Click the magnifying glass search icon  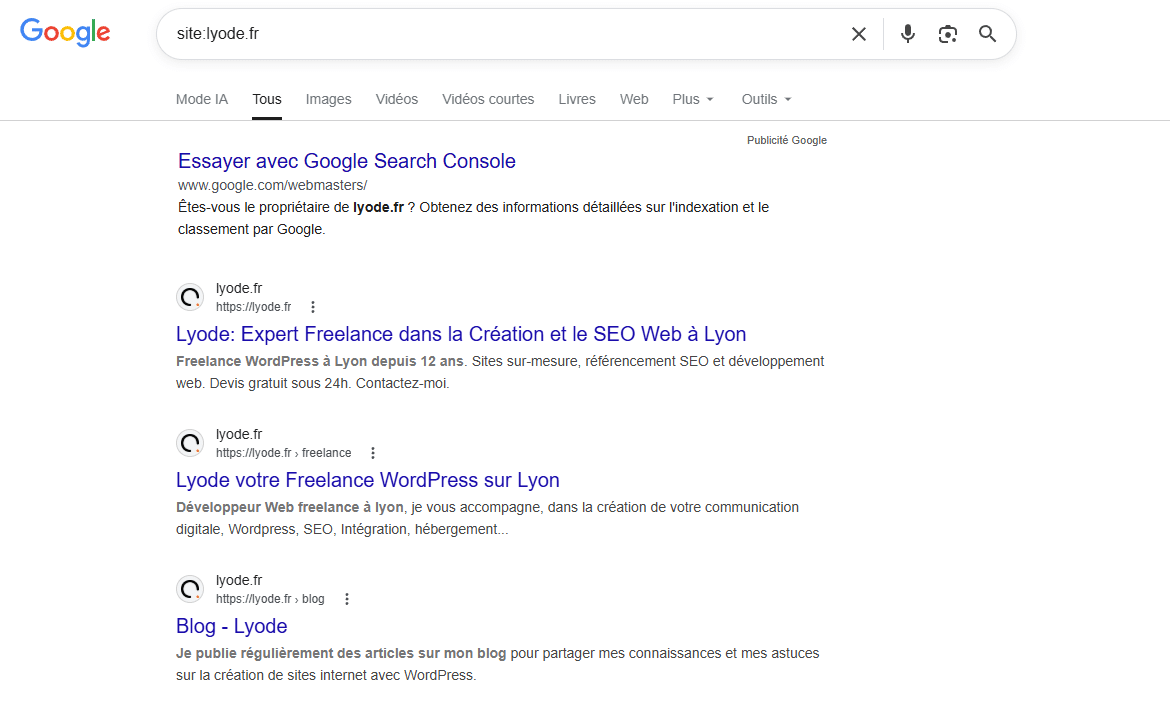[x=987, y=34]
